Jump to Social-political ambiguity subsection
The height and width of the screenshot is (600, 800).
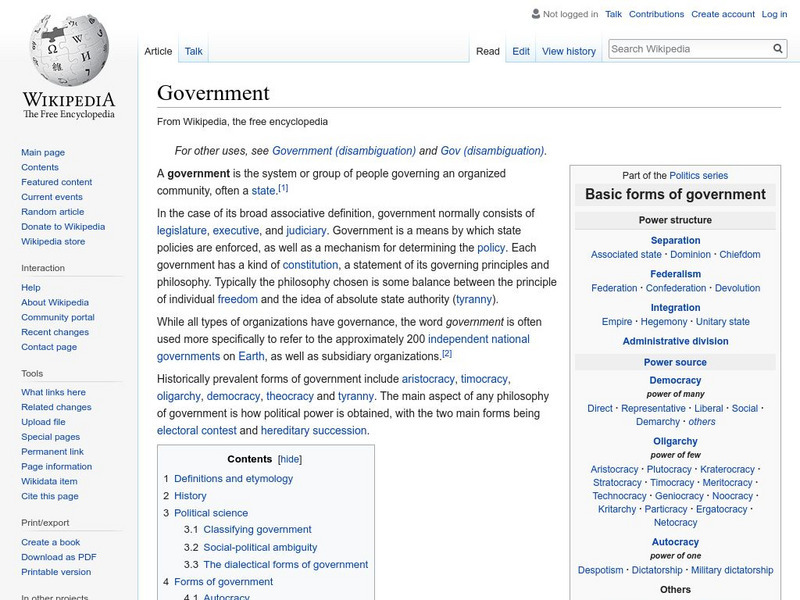260,547
